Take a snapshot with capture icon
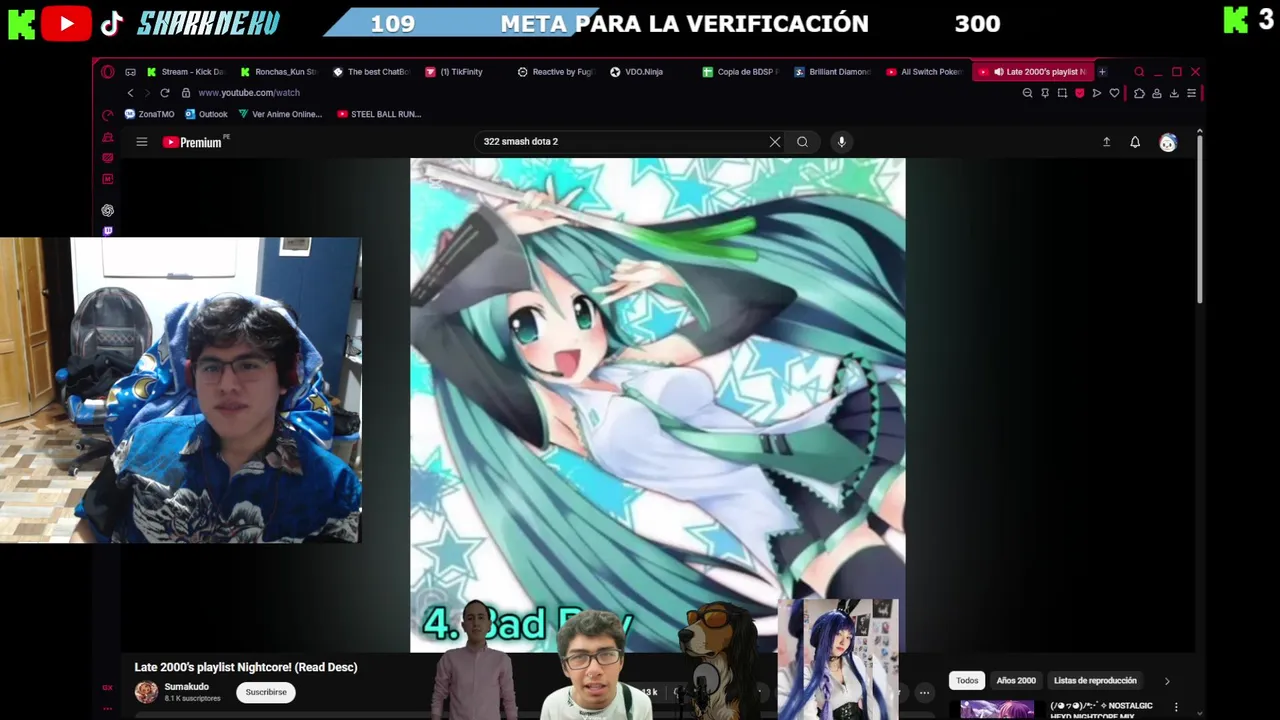 pyautogui.click(x=1062, y=93)
